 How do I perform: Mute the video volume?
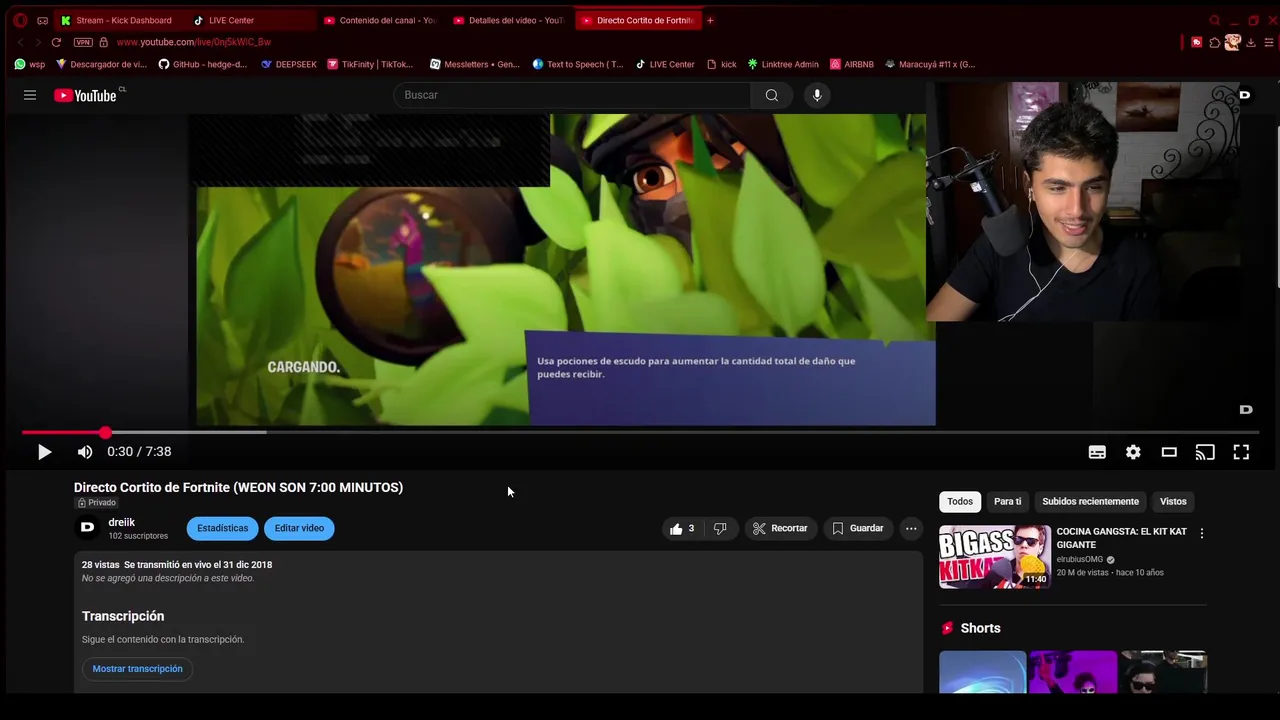click(x=85, y=452)
